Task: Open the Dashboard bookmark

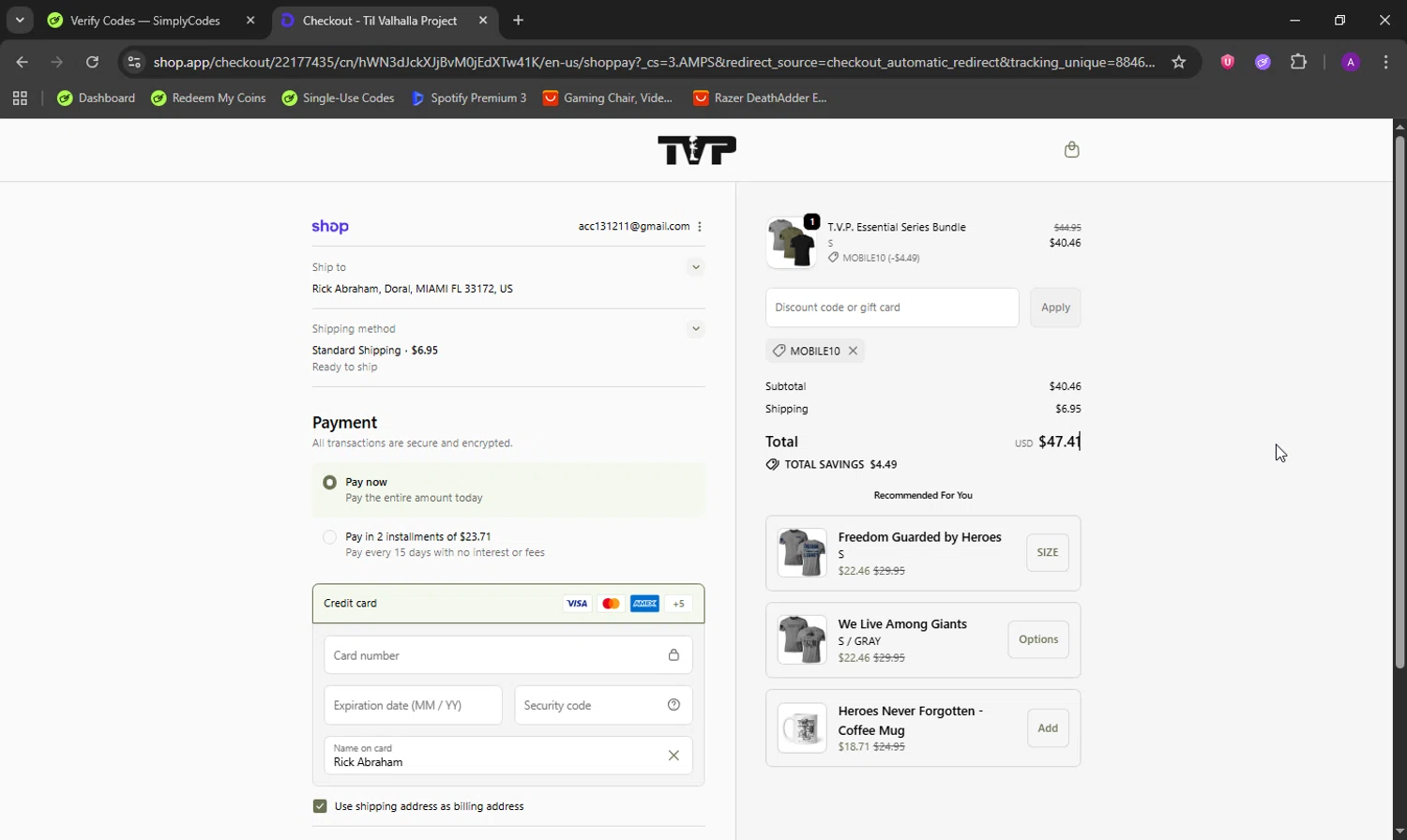Action: click(96, 97)
